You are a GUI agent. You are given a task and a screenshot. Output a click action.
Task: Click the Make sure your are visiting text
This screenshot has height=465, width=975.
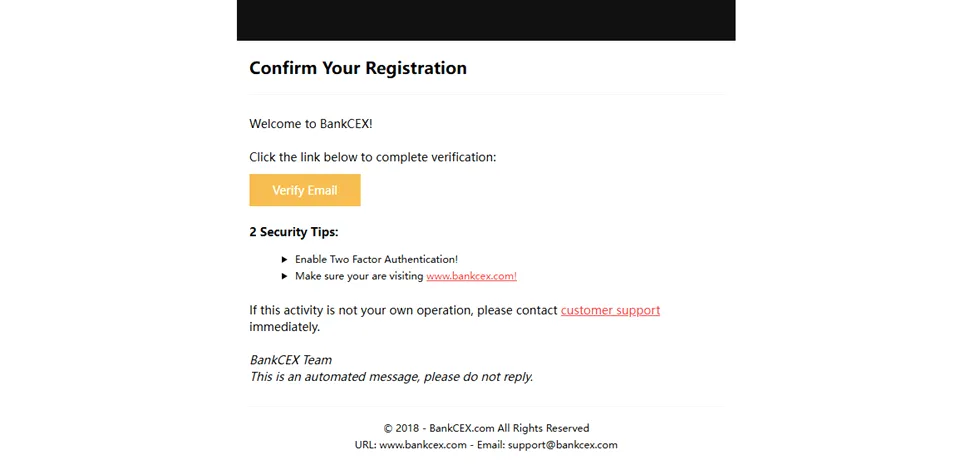[x=359, y=276]
